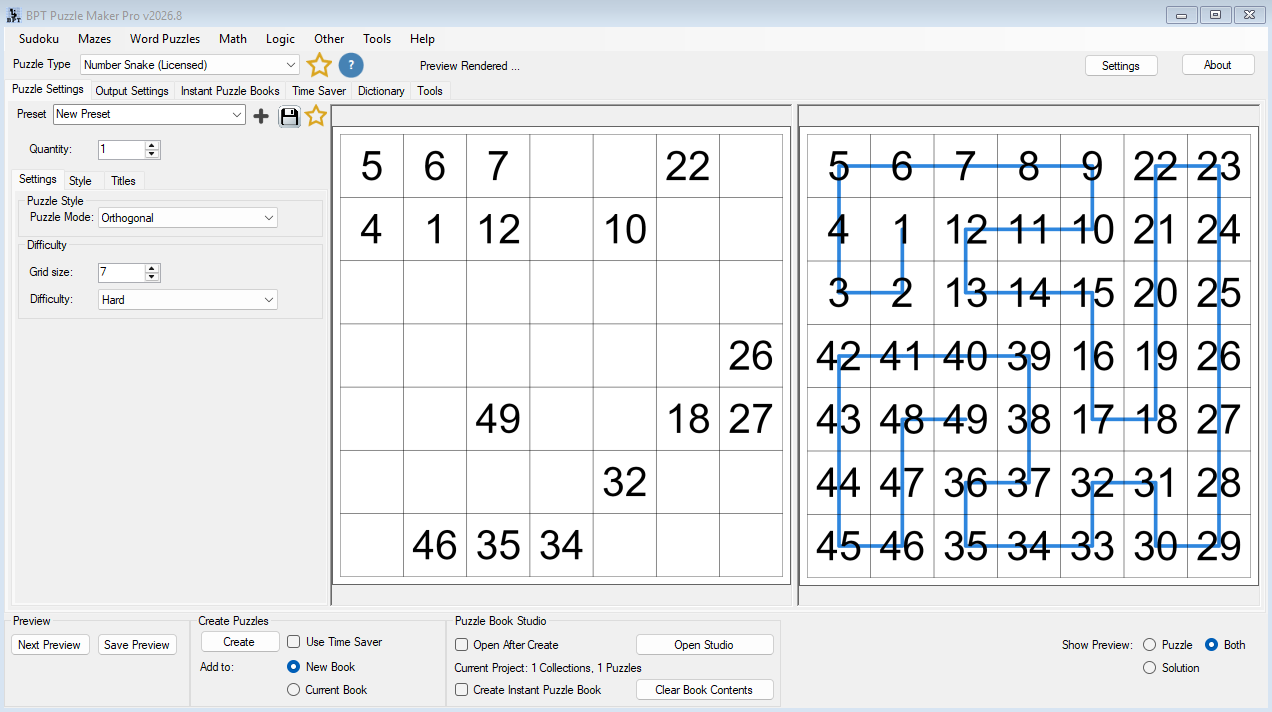Open the Sudoku menu

[39, 39]
